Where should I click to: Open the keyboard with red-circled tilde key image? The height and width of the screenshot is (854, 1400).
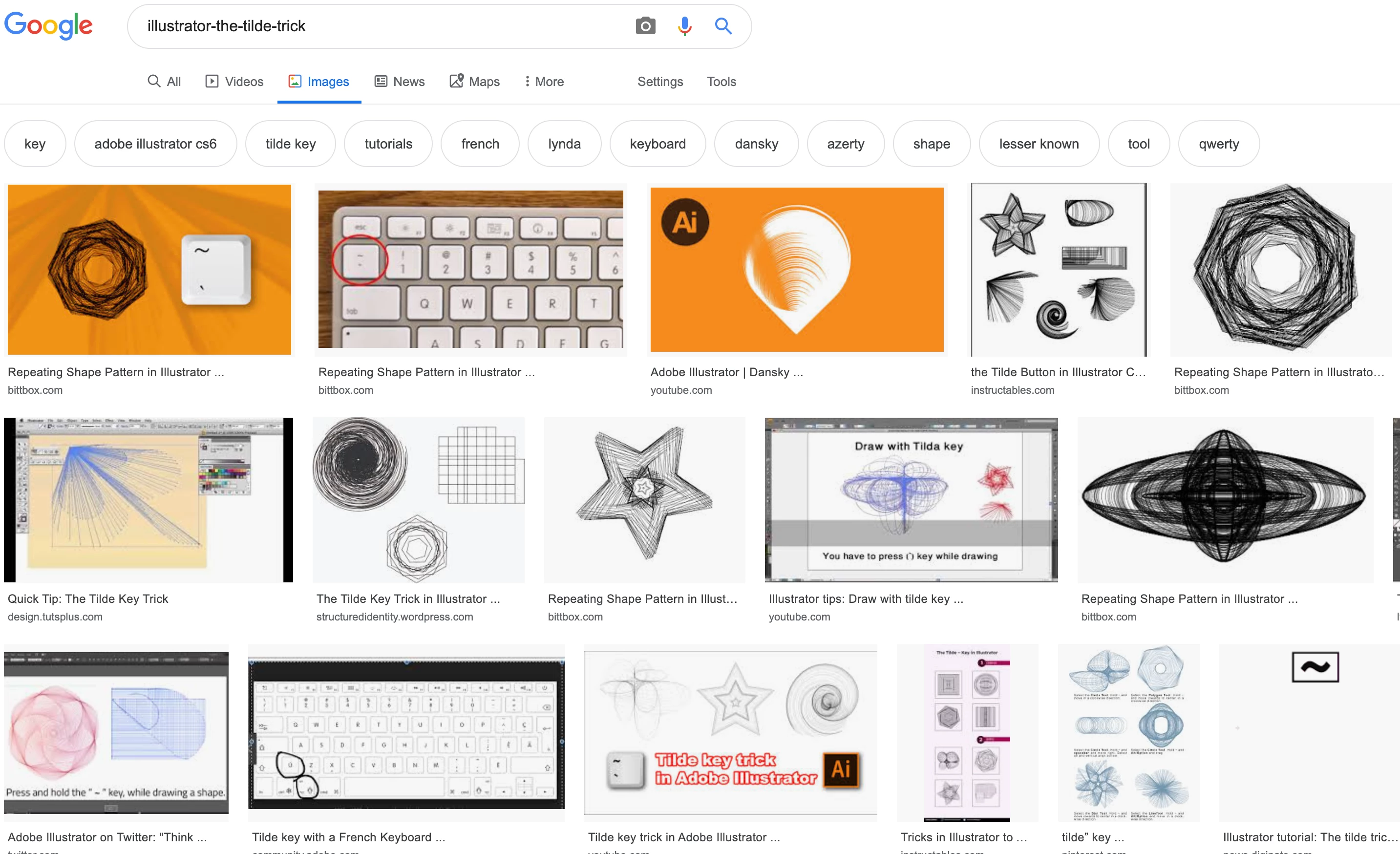[470, 269]
